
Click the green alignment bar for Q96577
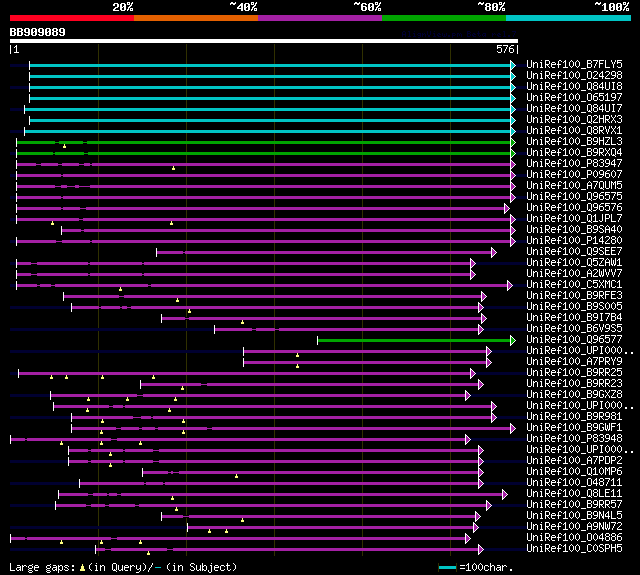(414, 340)
